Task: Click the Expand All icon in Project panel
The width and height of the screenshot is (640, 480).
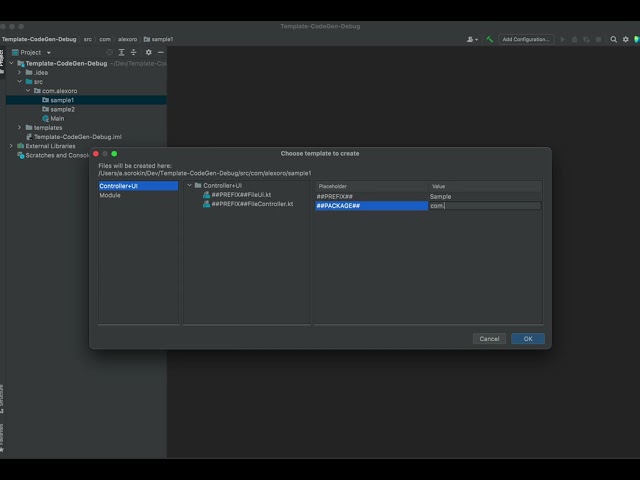Action: pos(121,52)
